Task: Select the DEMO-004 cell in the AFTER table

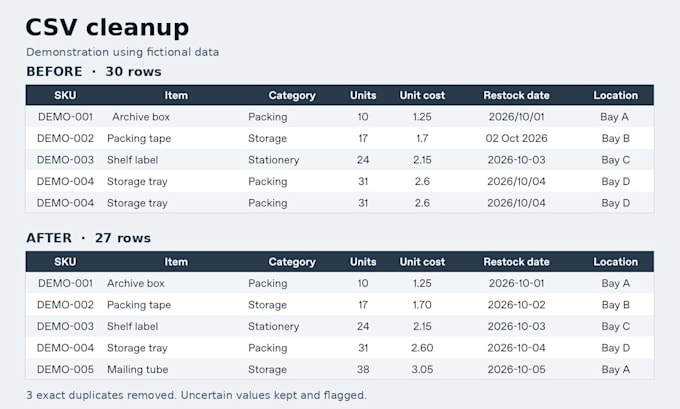Action: tap(65, 348)
